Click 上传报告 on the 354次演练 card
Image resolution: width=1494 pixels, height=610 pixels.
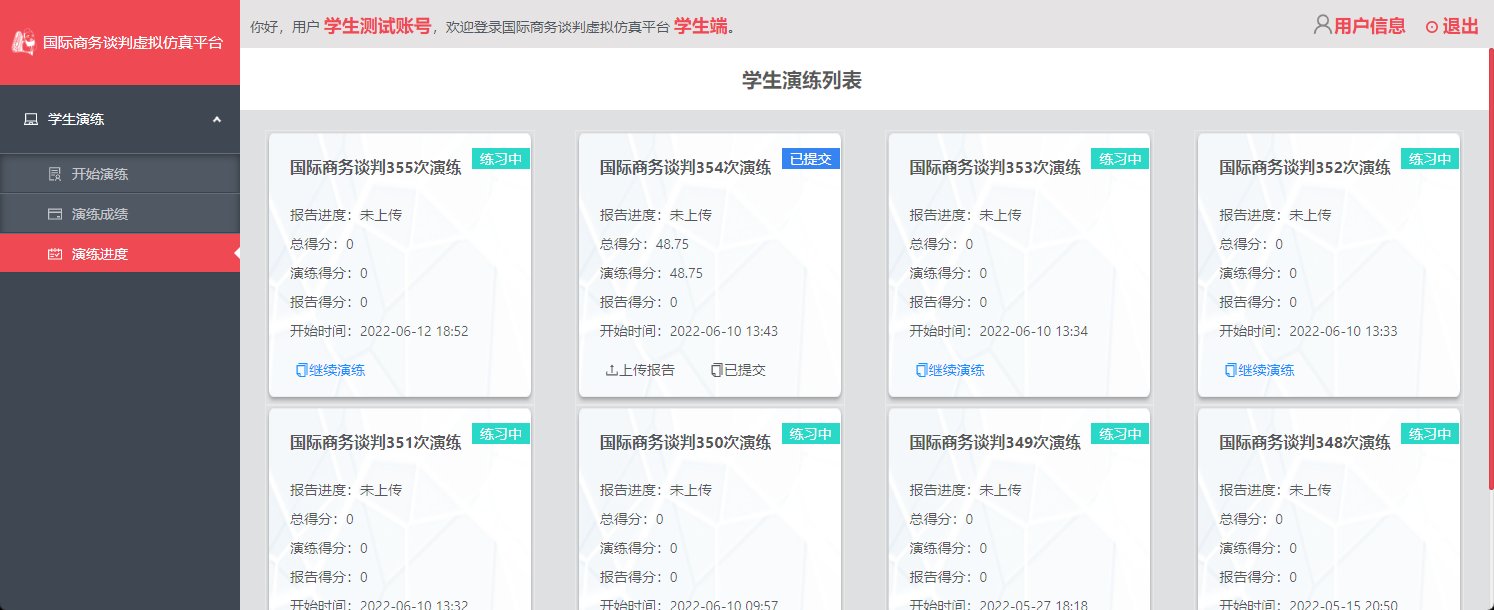click(647, 370)
